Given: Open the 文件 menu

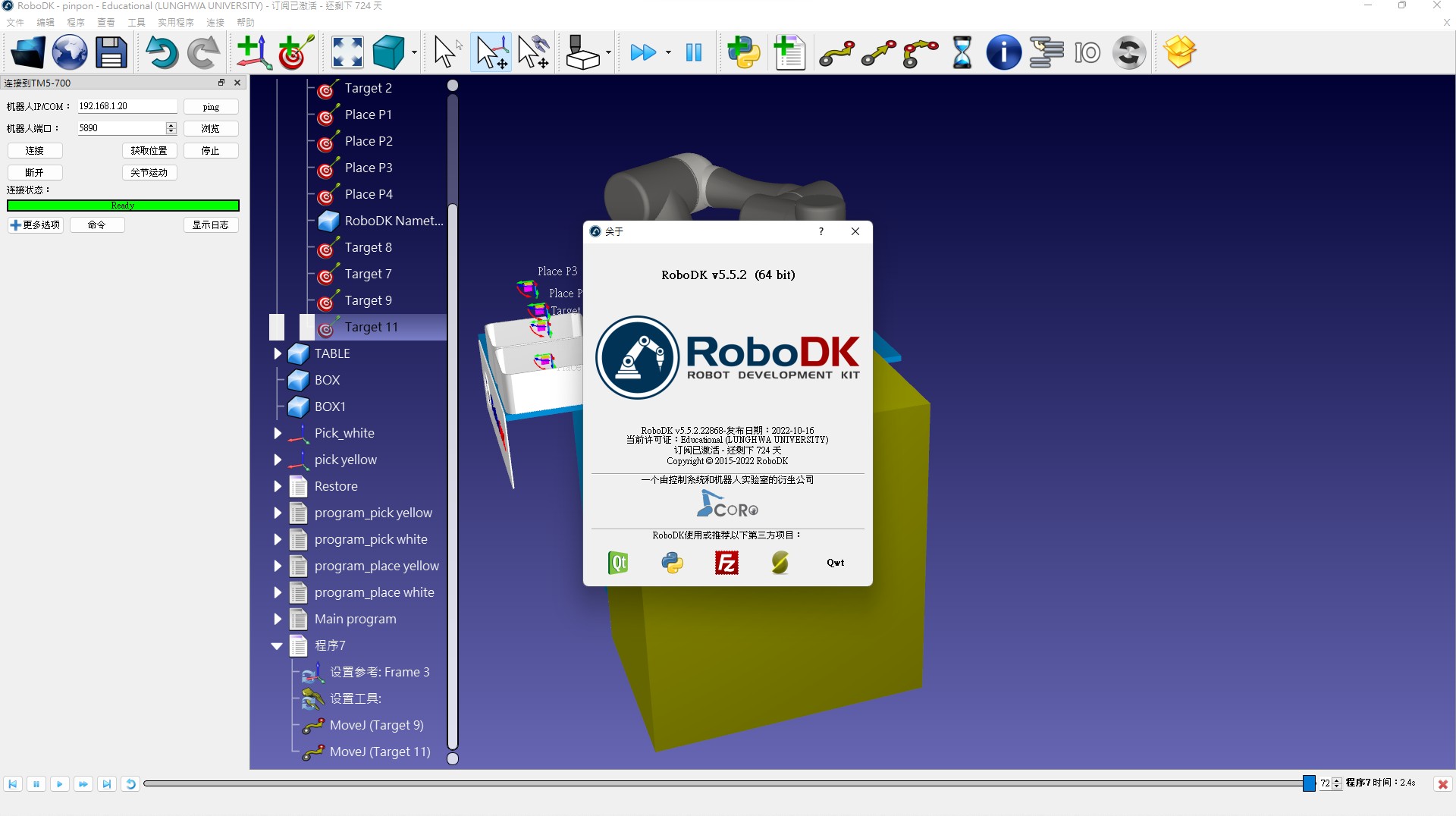Looking at the screenshot, I should coord(15,23).
